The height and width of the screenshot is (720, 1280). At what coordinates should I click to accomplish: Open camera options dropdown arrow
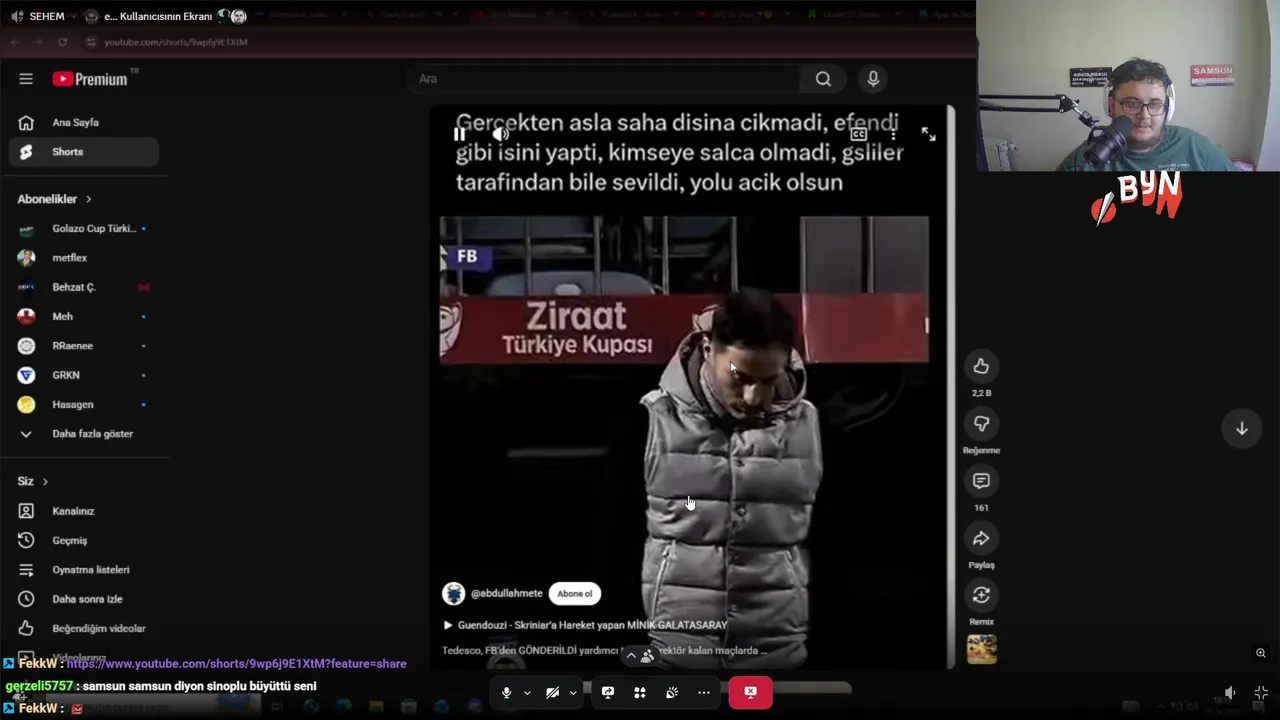click(573, 692)
